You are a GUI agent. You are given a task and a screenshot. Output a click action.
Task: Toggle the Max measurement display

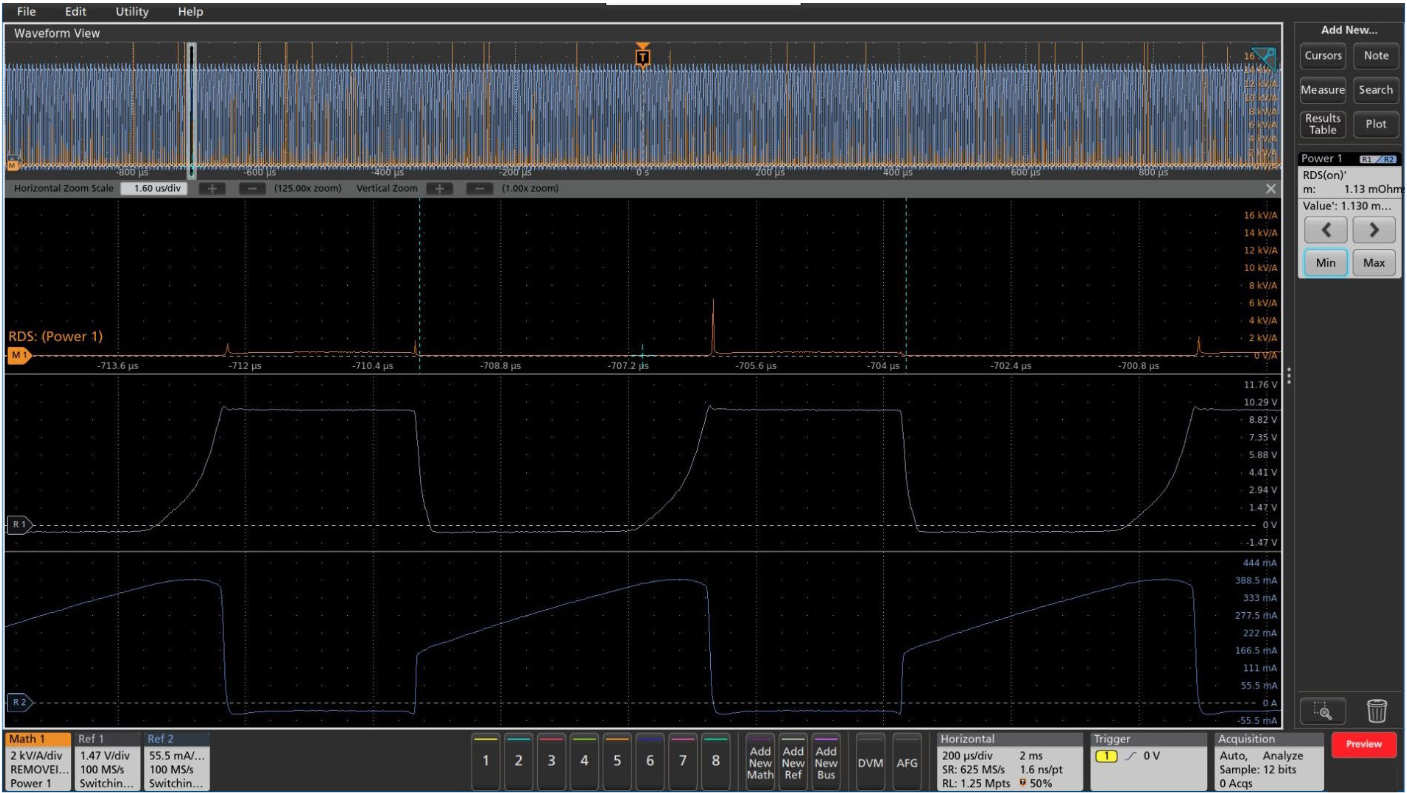(x=1372, y=262)
